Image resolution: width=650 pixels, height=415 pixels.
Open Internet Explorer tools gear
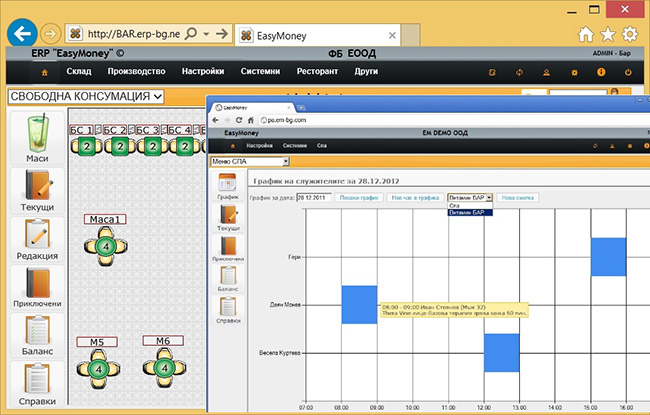(630, 34)
